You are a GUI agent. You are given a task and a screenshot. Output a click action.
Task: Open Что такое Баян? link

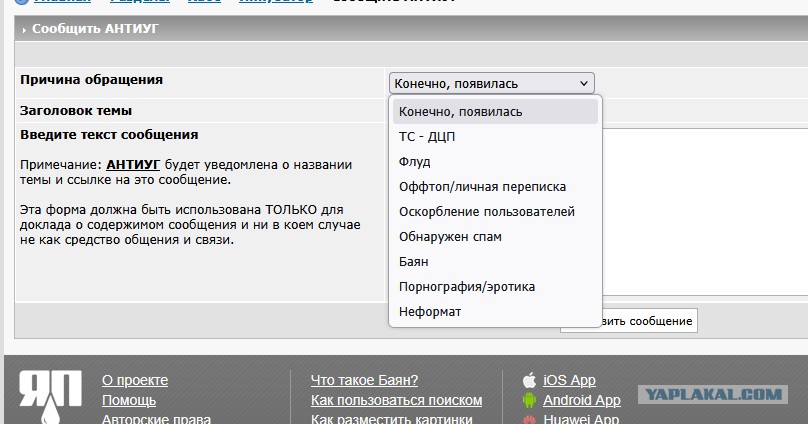click(364, 380)
